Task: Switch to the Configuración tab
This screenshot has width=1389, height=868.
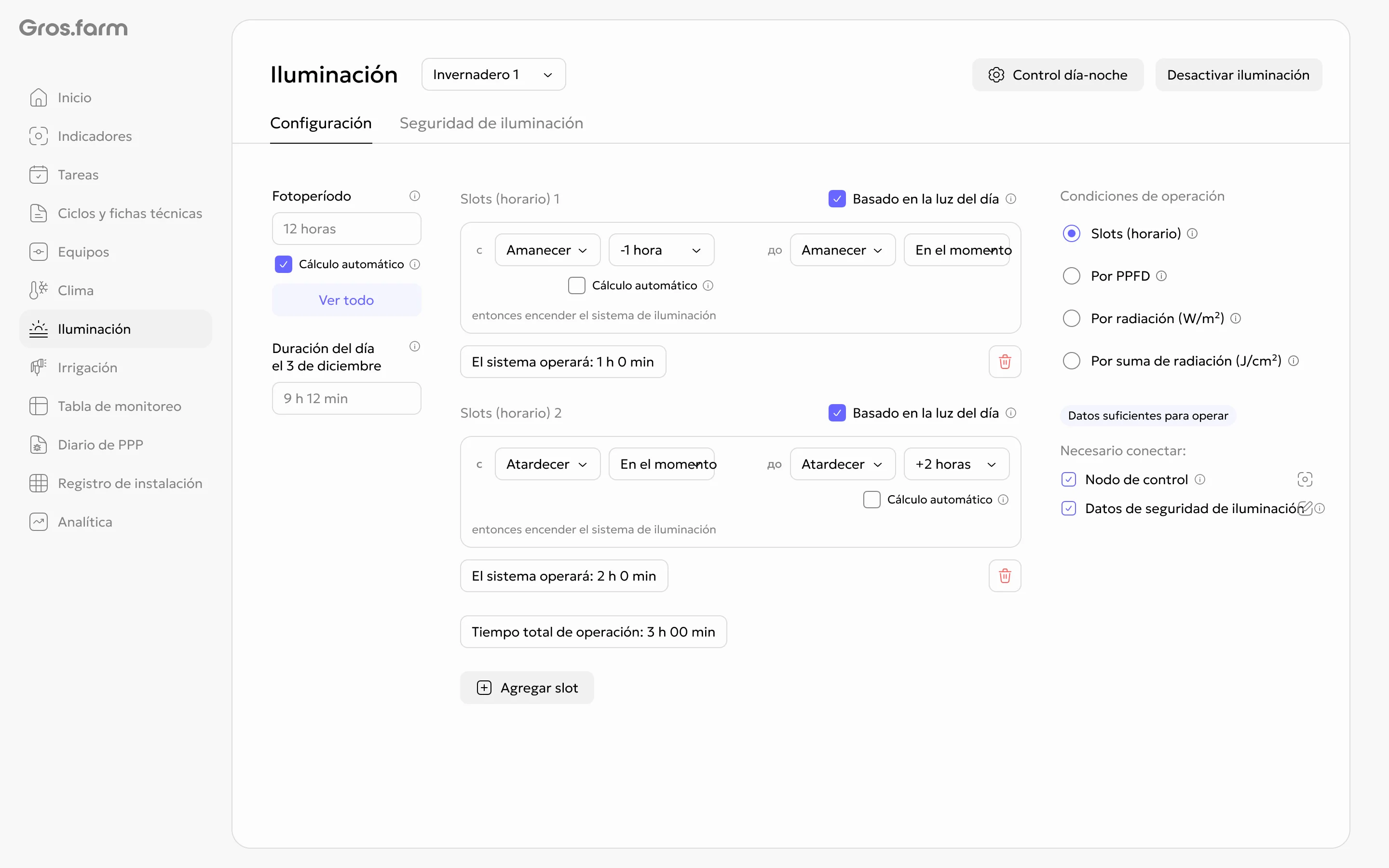Action: point(321,123)
